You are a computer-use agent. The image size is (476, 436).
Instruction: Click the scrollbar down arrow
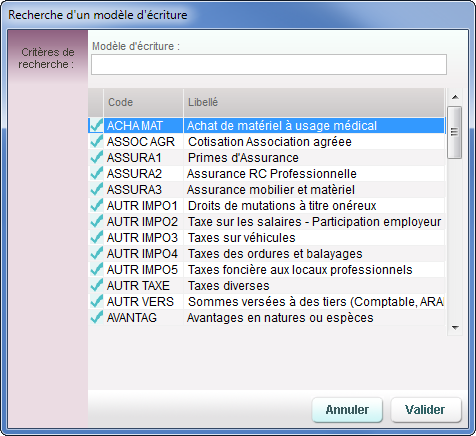[455, 328]
